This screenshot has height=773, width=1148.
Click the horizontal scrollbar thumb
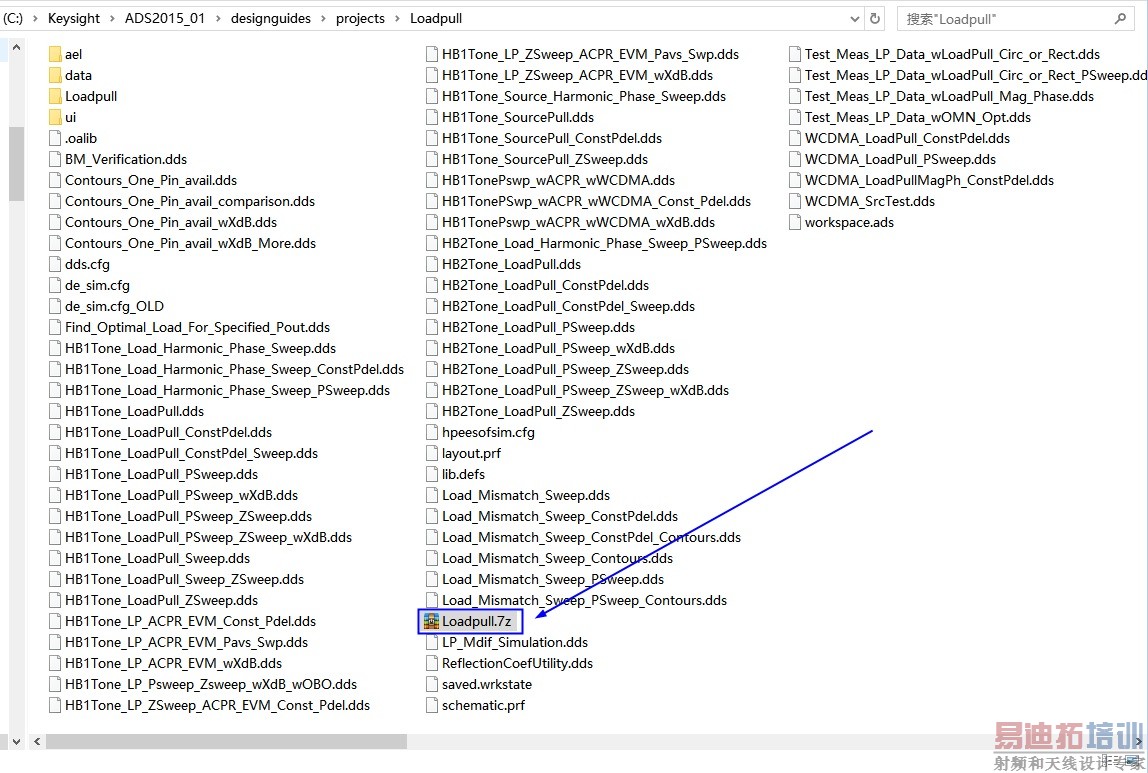point(226,742)
